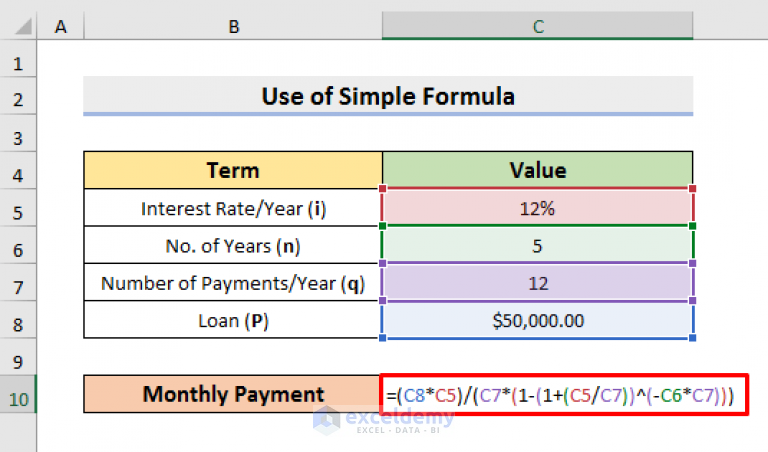Select row 3 header
The image size is (768, 452).
click(18, 133)
